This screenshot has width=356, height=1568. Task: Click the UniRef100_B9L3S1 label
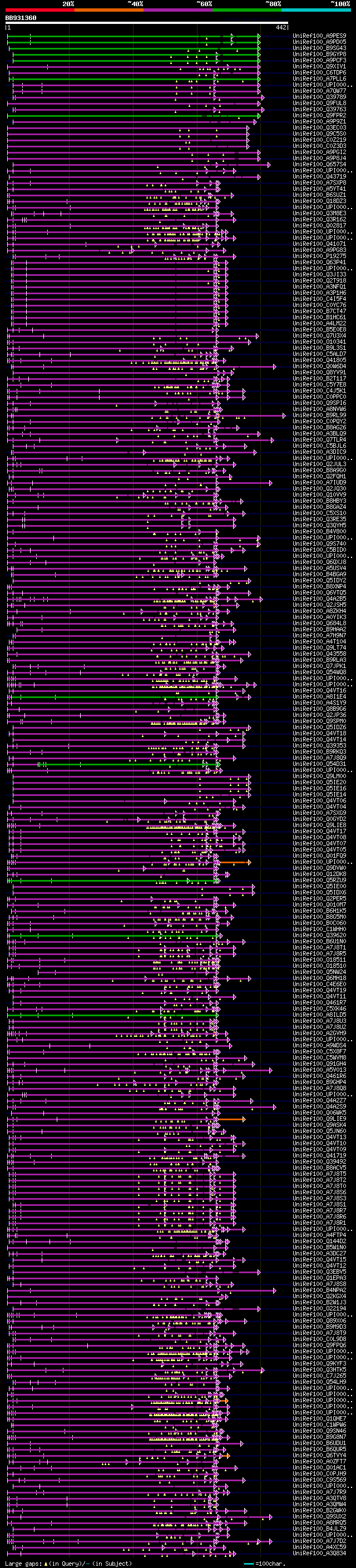319,348
